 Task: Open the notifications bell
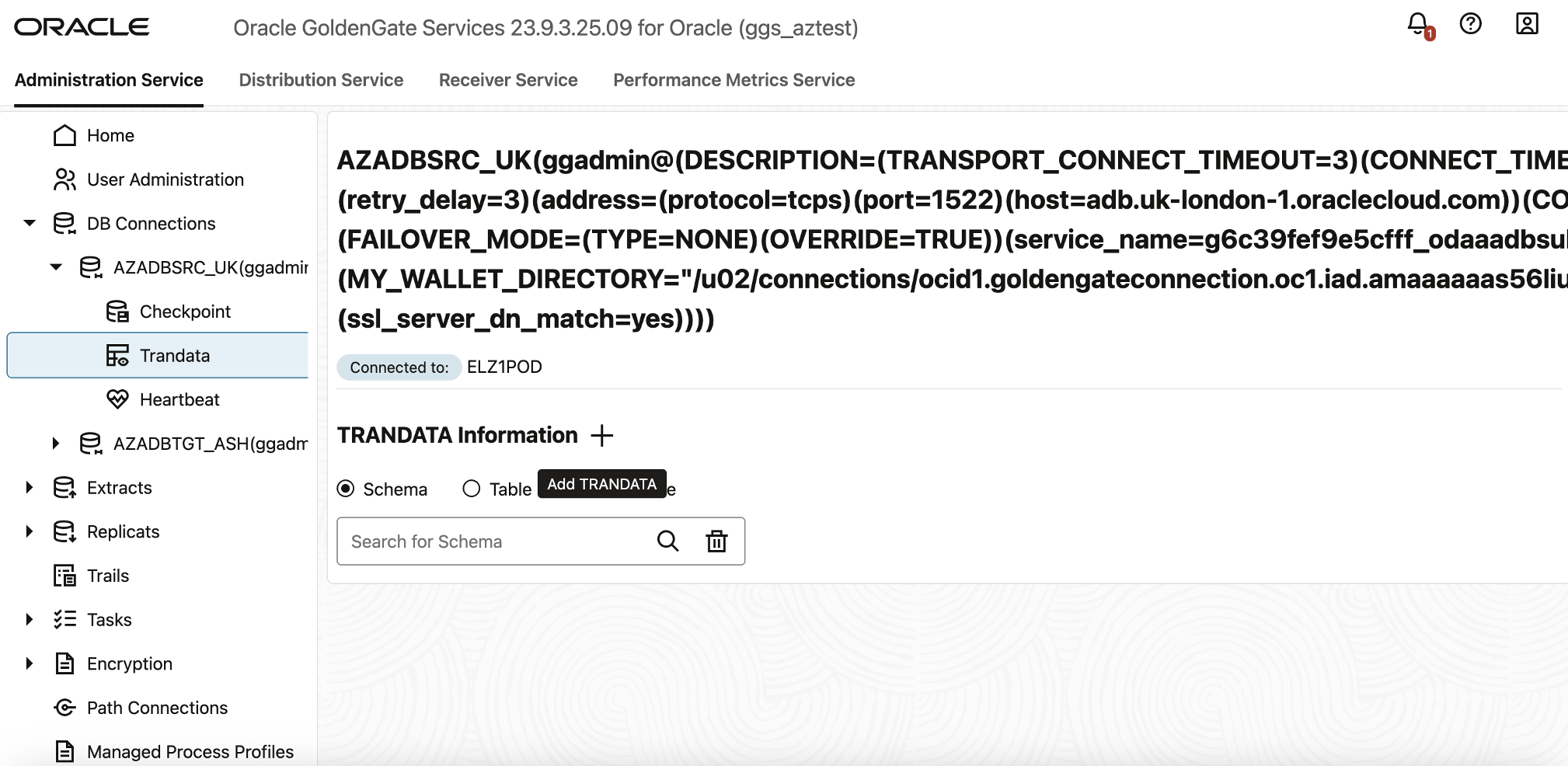(x=1419, y=25)
